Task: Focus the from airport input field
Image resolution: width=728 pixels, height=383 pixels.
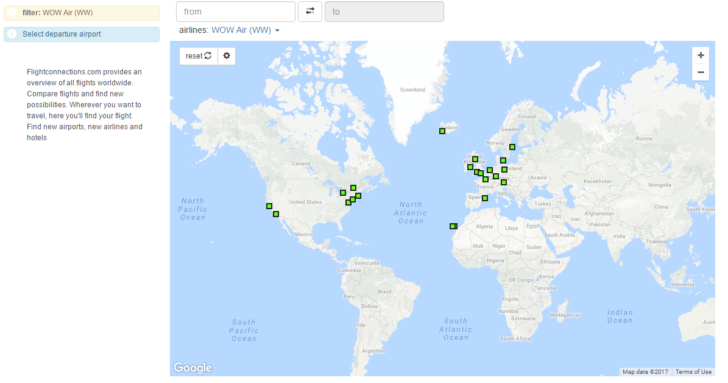Action: point(236,11)
